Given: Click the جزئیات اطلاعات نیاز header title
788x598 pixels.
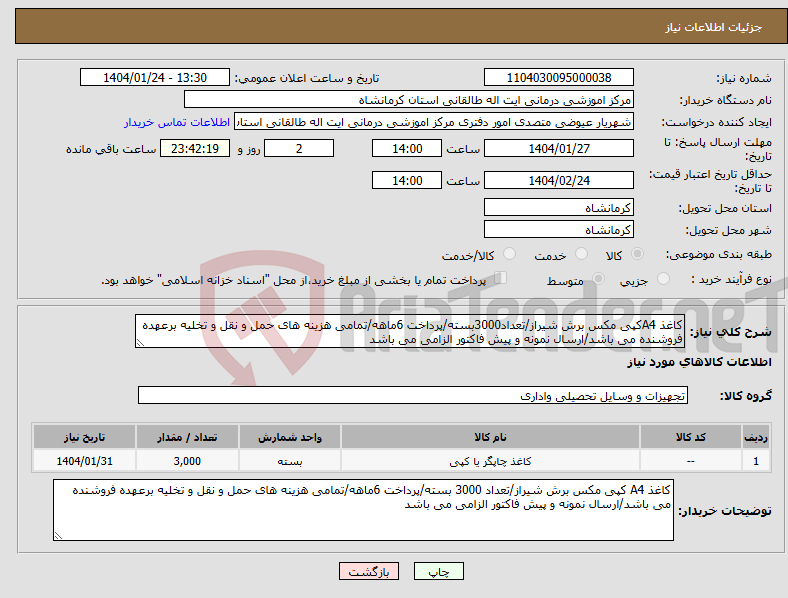Looking at the screenshot, I should [714, 27].
